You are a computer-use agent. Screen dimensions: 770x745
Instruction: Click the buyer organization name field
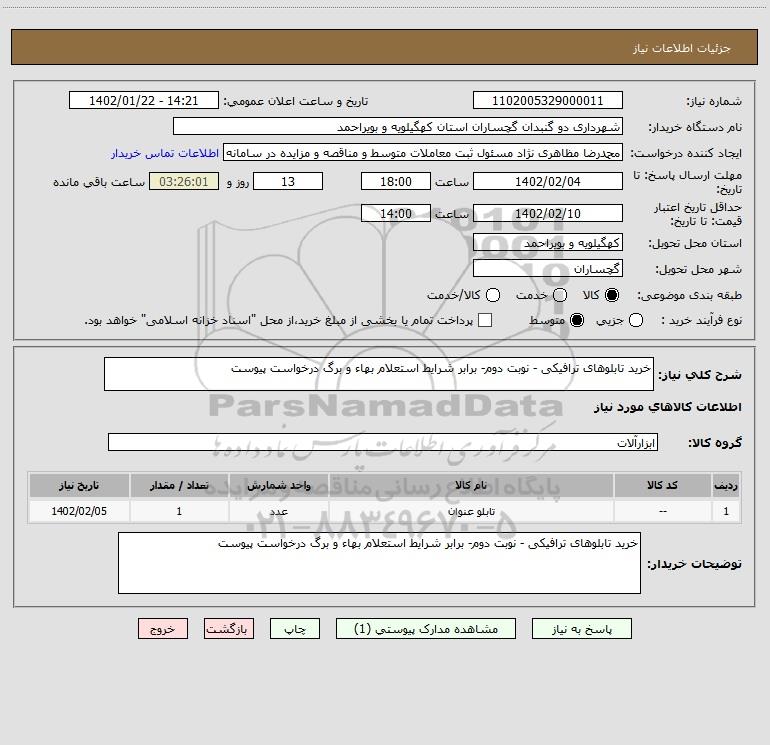point(398,127)
